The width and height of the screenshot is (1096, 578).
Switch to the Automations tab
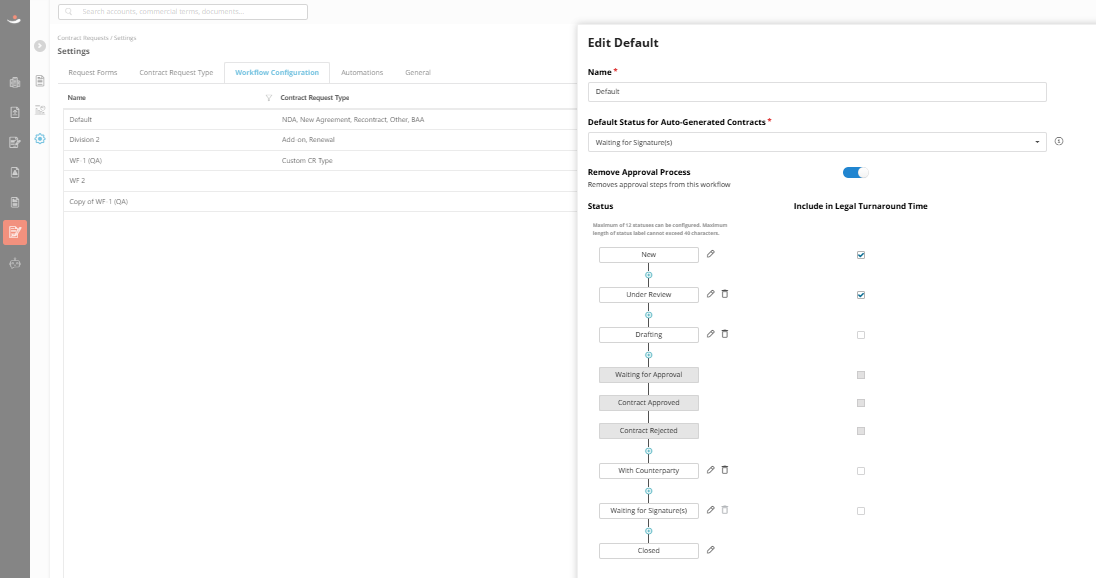pos(362,73)
